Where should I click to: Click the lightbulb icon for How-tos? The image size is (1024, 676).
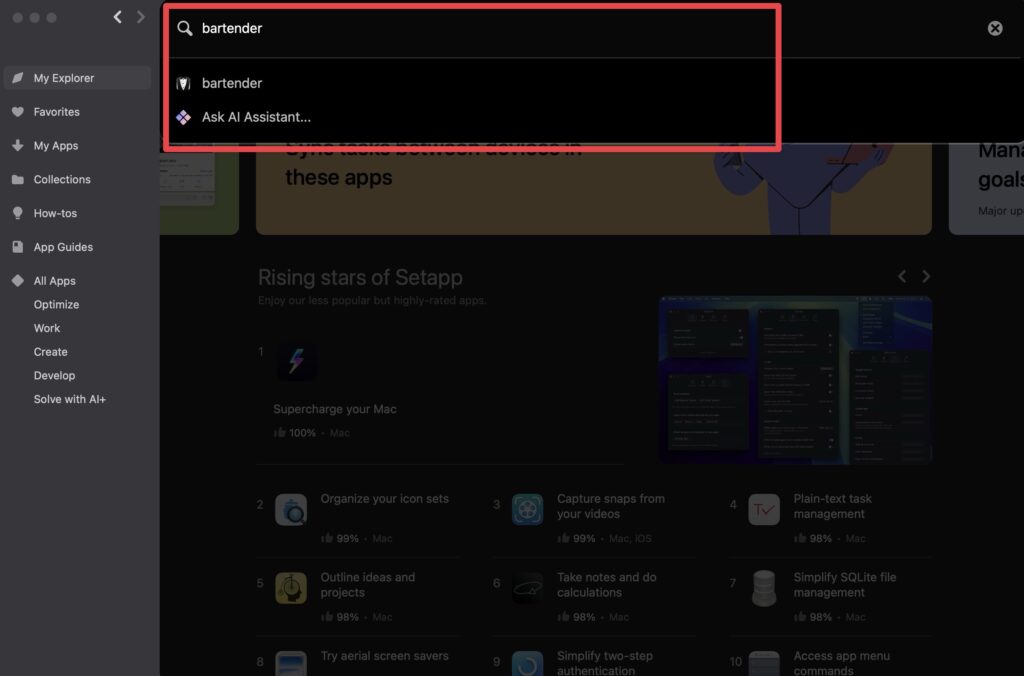(x=18, y=213)
